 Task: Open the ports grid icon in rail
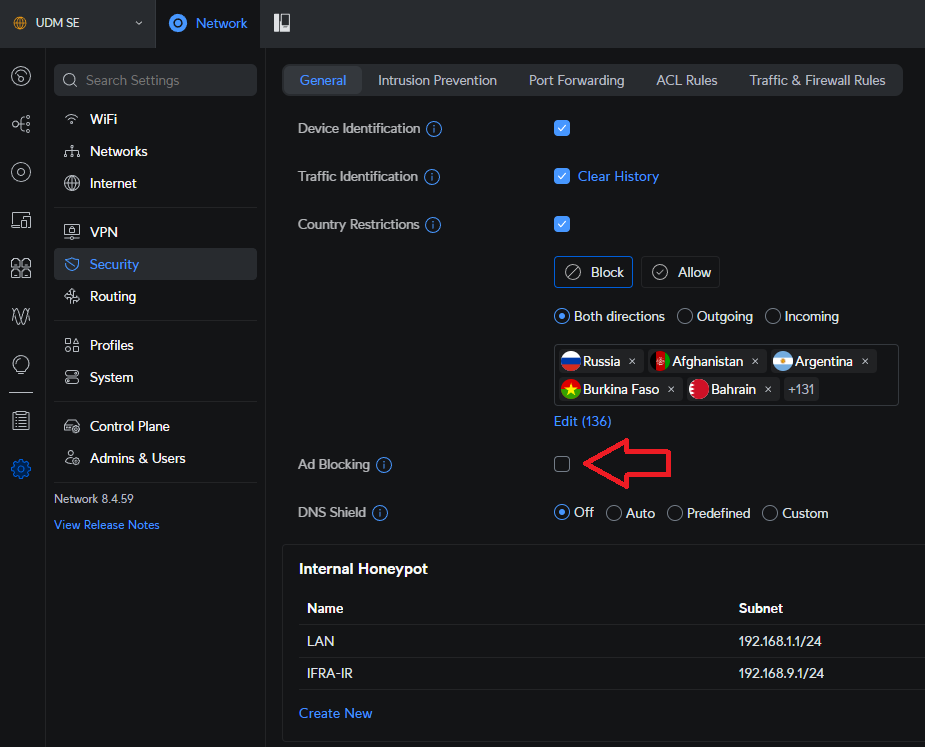tap(21, 268)
